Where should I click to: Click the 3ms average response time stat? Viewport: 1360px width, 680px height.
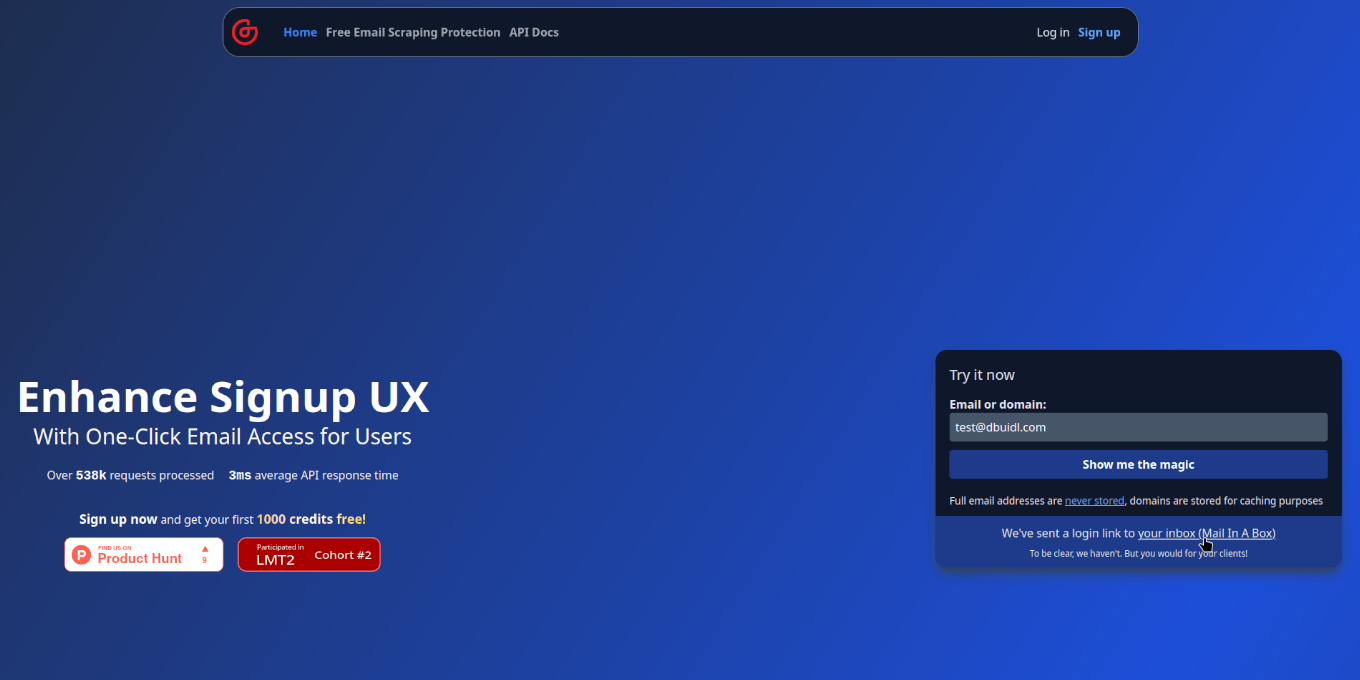(313, 476)
